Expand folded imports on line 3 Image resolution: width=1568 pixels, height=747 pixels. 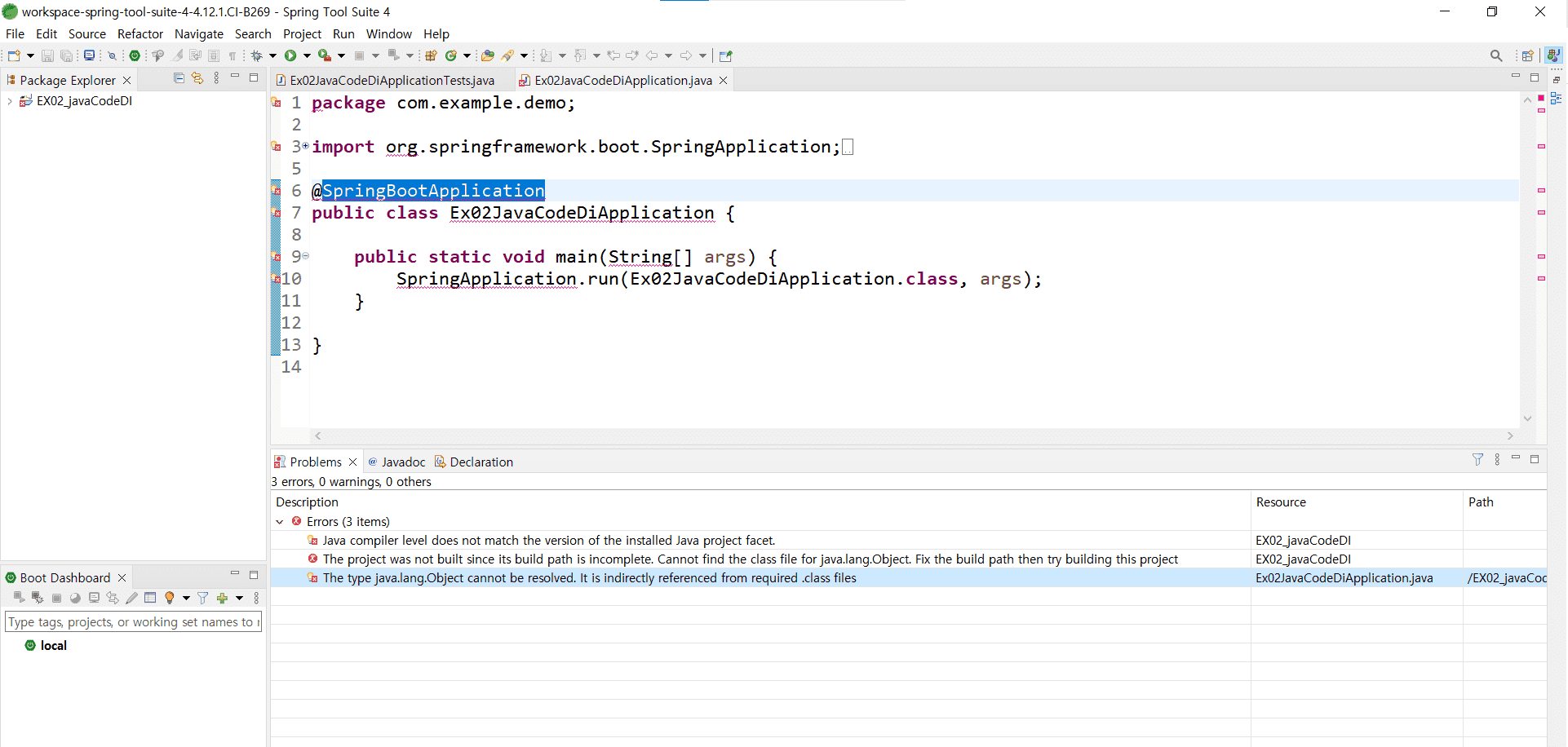pos(306,146)
